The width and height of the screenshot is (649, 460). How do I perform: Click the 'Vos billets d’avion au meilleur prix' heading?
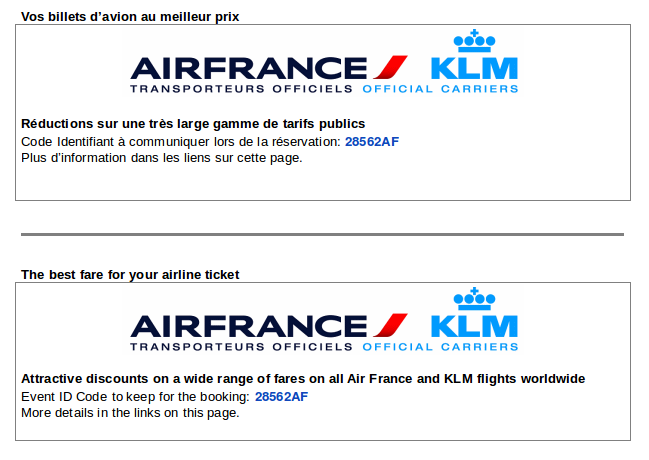coord(130,17)
